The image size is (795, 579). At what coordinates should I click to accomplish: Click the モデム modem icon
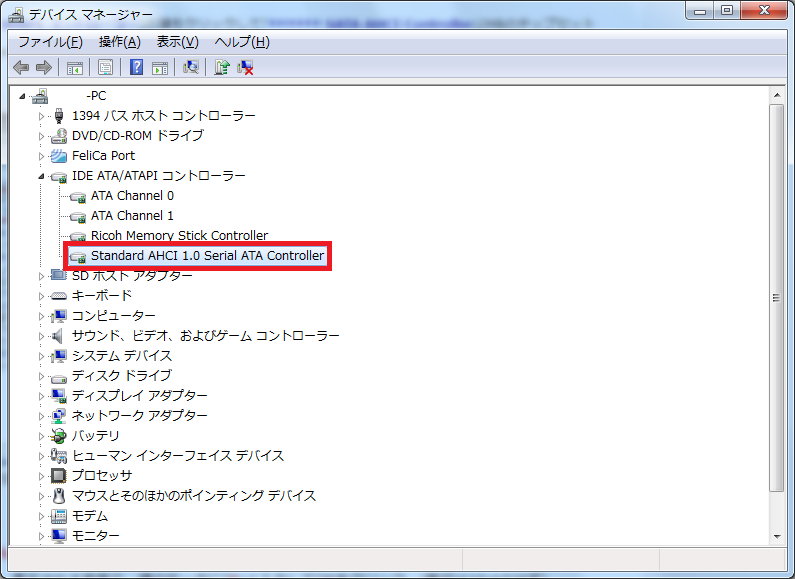point(59,516)
